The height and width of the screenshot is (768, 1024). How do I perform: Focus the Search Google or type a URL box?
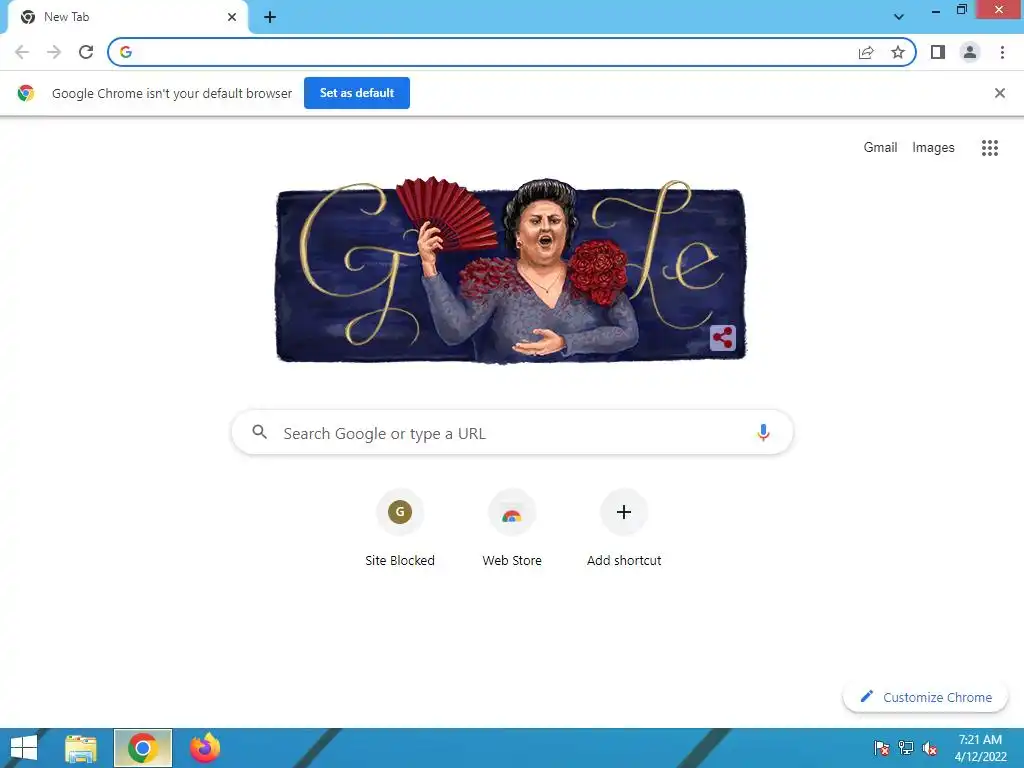point(513,432)
